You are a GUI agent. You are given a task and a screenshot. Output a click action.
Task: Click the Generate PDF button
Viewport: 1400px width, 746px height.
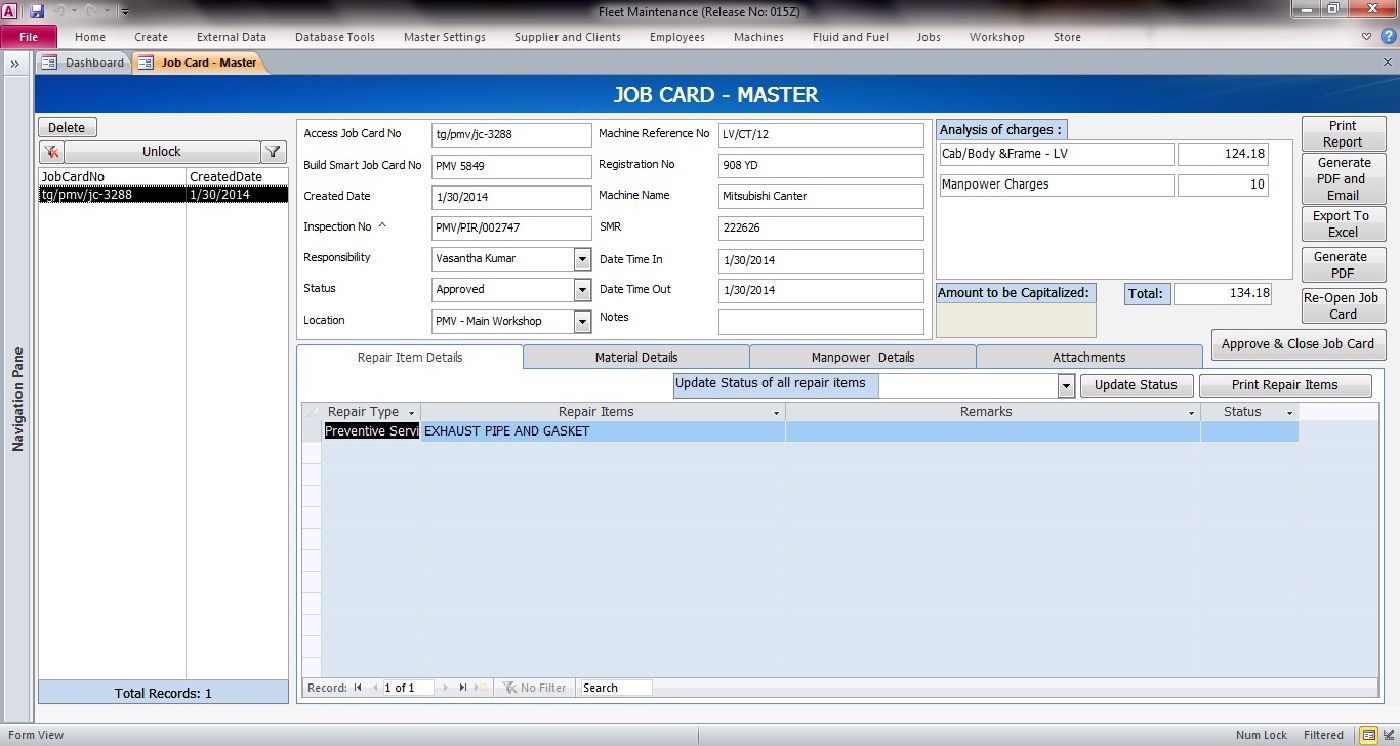click(1343, 265)
